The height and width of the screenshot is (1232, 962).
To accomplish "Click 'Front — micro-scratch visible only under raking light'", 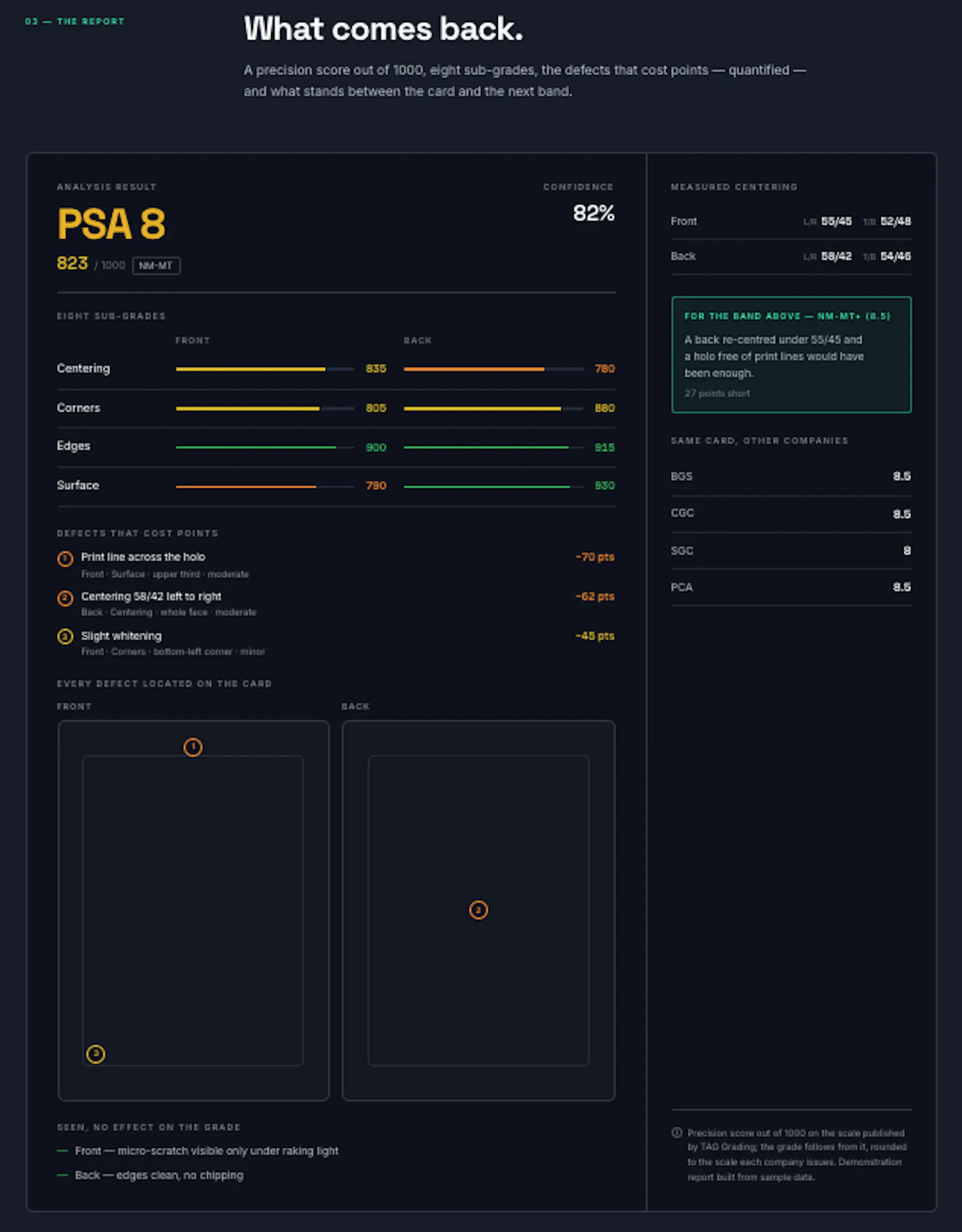I will (x=206, y=1151).
